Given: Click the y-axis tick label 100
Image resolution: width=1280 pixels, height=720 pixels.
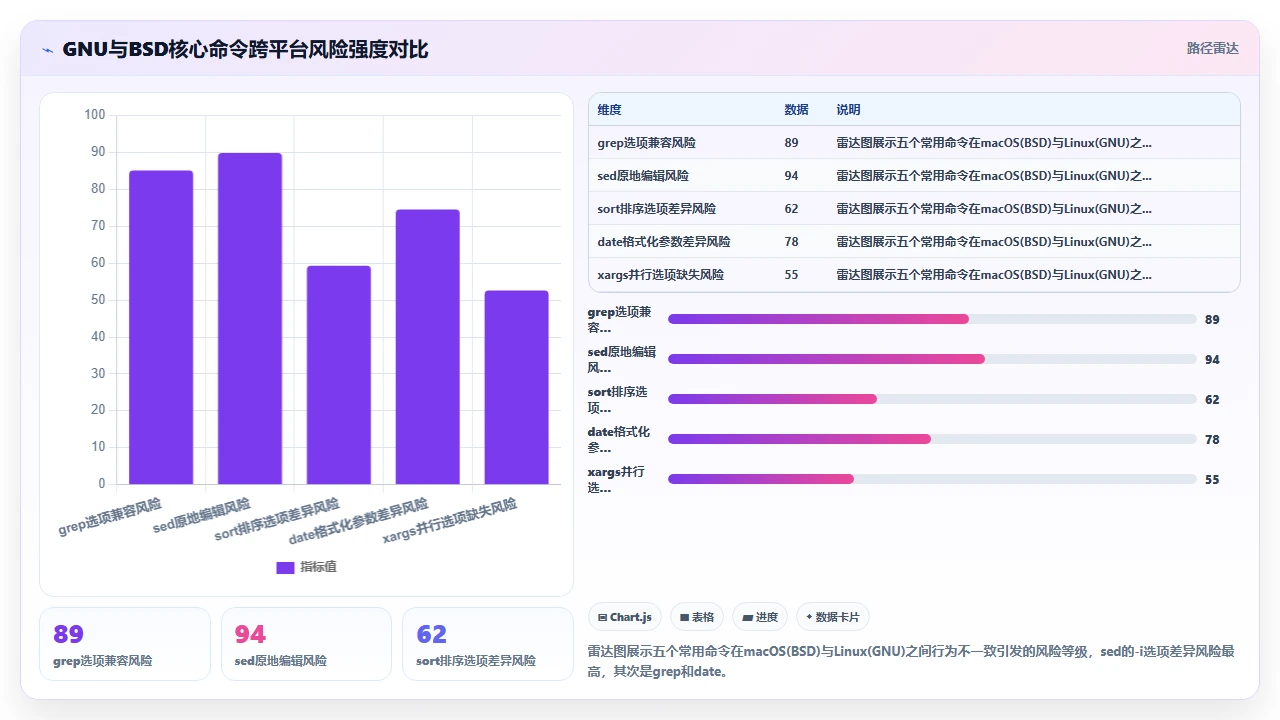Looking at the screenshot, I should (x=95, y=115).
